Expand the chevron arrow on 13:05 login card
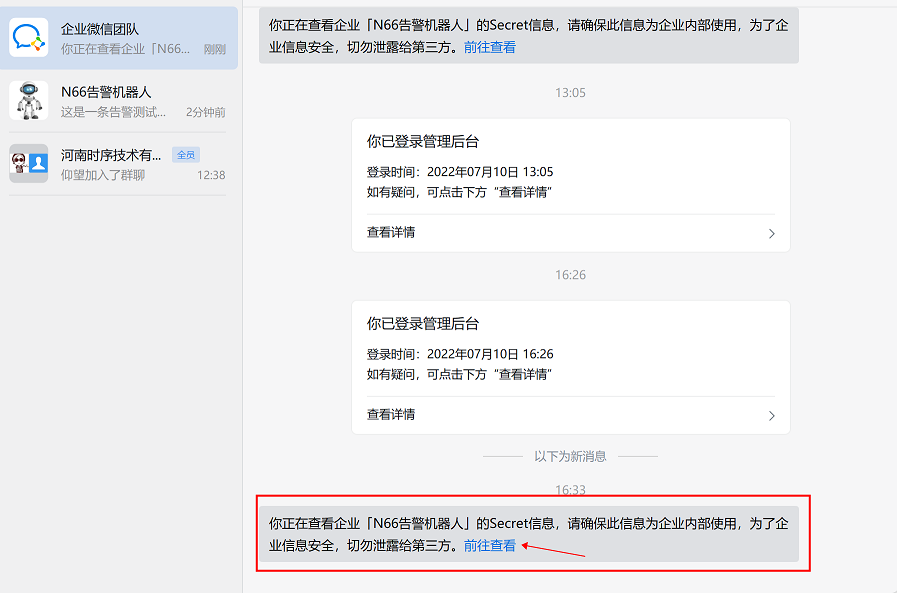This screenshot has height=593, width=897. click(x=771, y=234)
